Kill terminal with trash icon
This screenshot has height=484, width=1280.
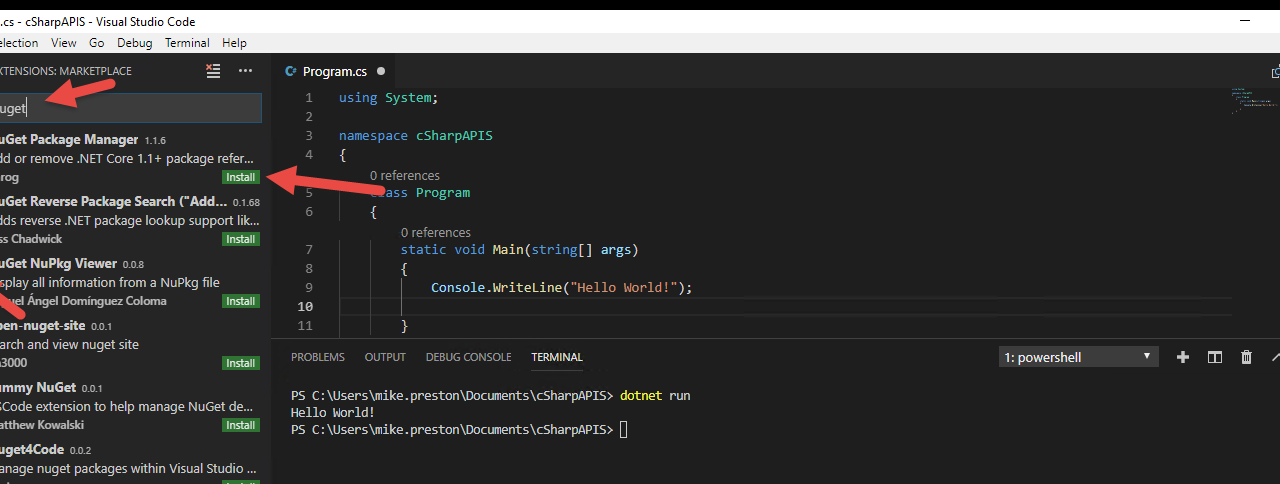(1246, 357)
